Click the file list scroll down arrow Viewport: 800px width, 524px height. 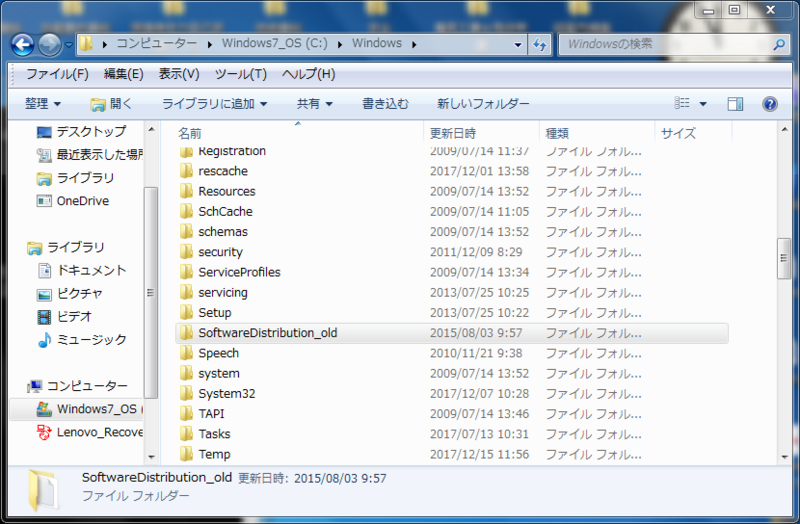tap(784, 457)
